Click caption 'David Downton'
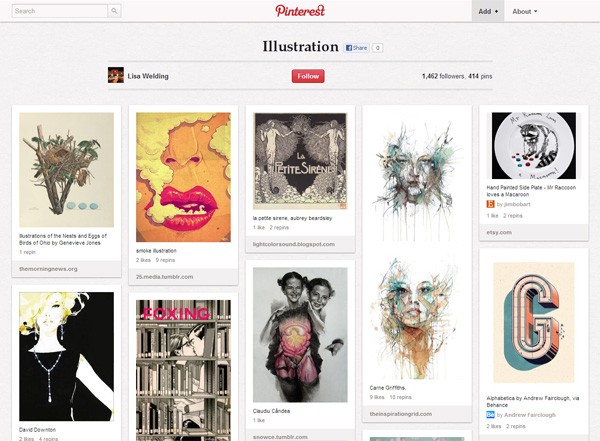Viewport: 600px width, 441px height. pos(38,430)
